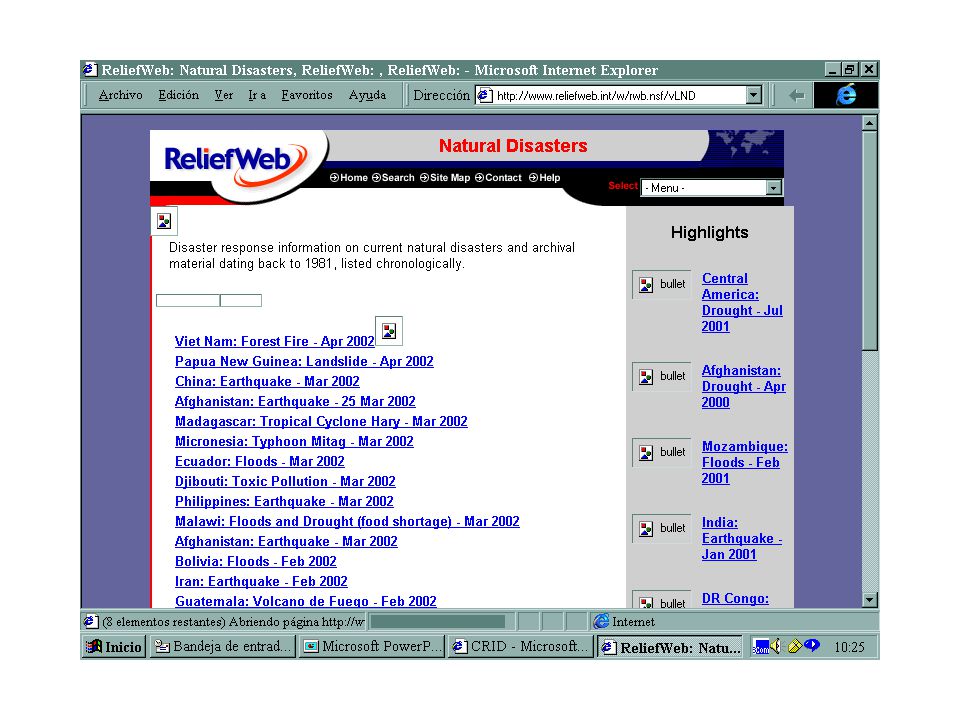Open India: Earthquake - Jan 2001 highlight

tap(741, 538)
